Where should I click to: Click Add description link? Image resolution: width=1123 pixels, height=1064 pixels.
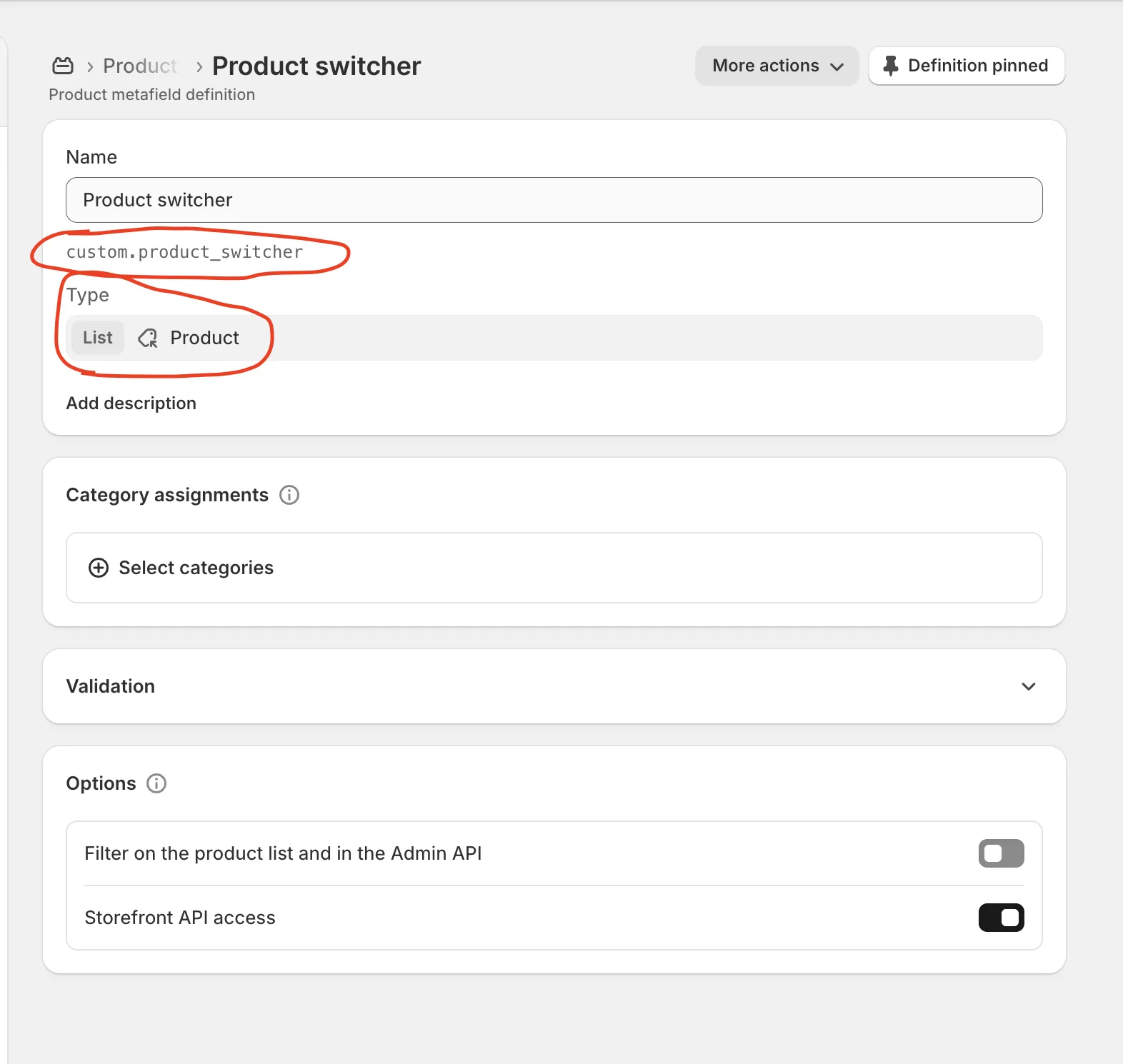131,403
